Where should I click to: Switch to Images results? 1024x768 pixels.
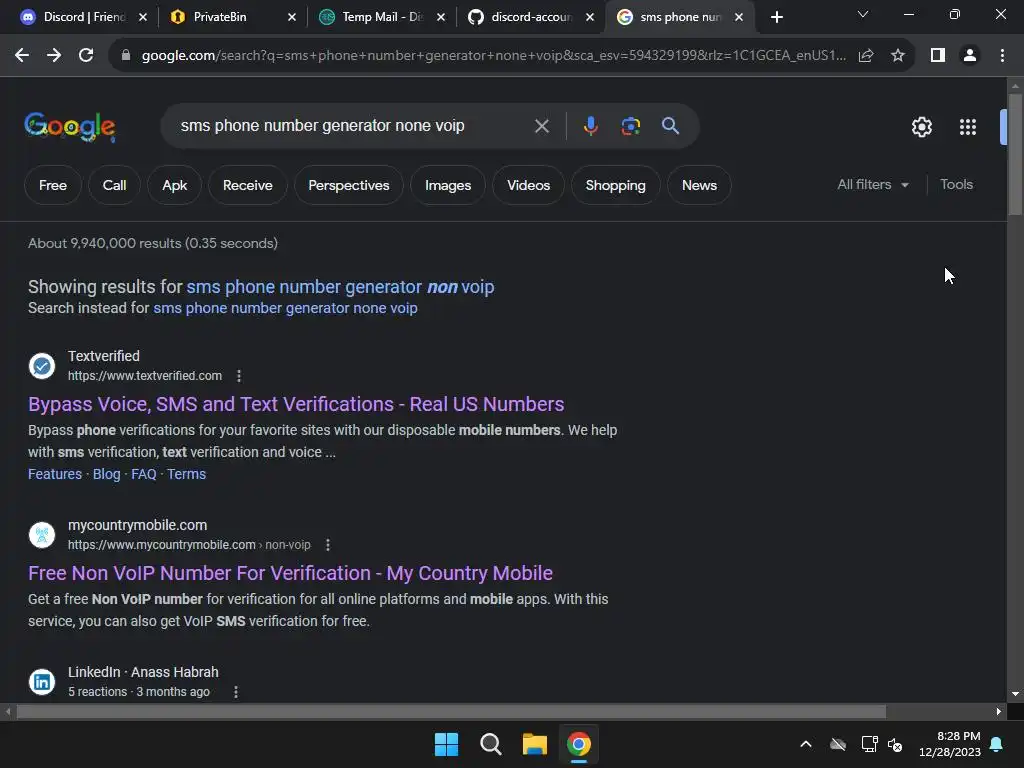click(x=448, y=185)
